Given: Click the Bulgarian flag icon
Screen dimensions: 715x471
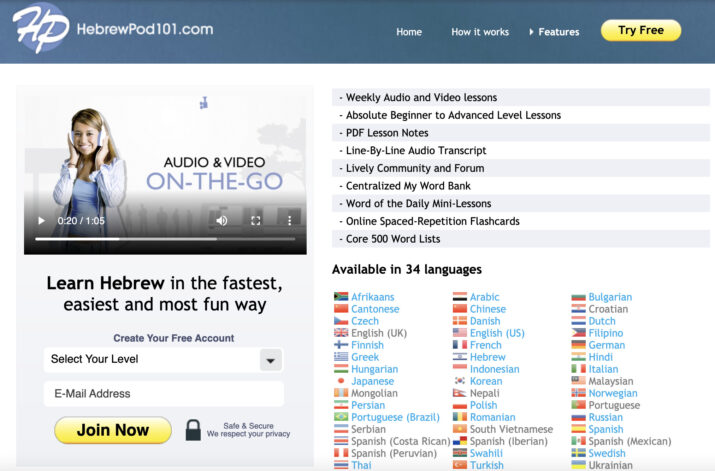Looking at the screenshot, I should (x=578, y=297).
